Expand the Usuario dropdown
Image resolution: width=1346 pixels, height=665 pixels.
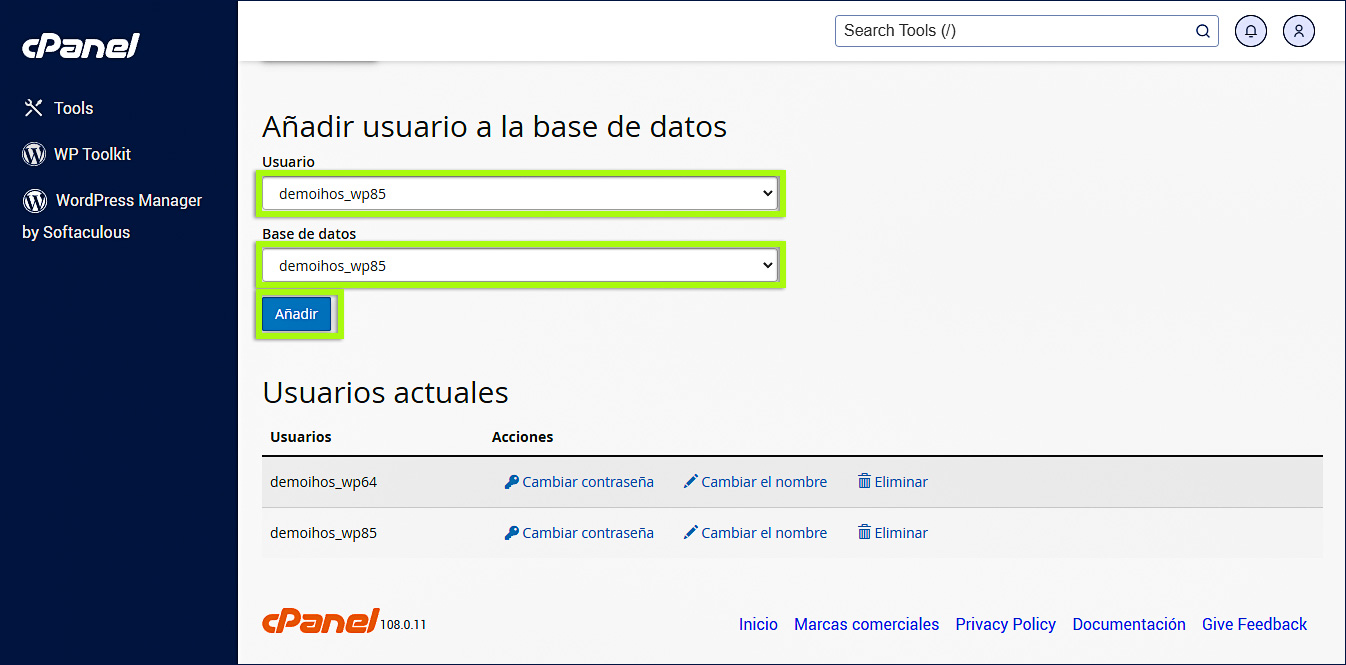[x=520, y=194]
